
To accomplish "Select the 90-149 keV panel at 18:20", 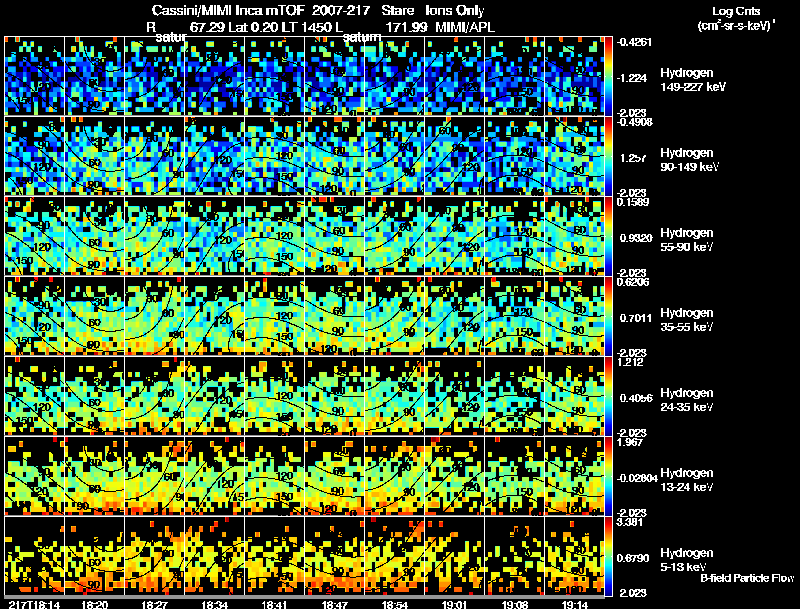I will [x=94, y=156].
